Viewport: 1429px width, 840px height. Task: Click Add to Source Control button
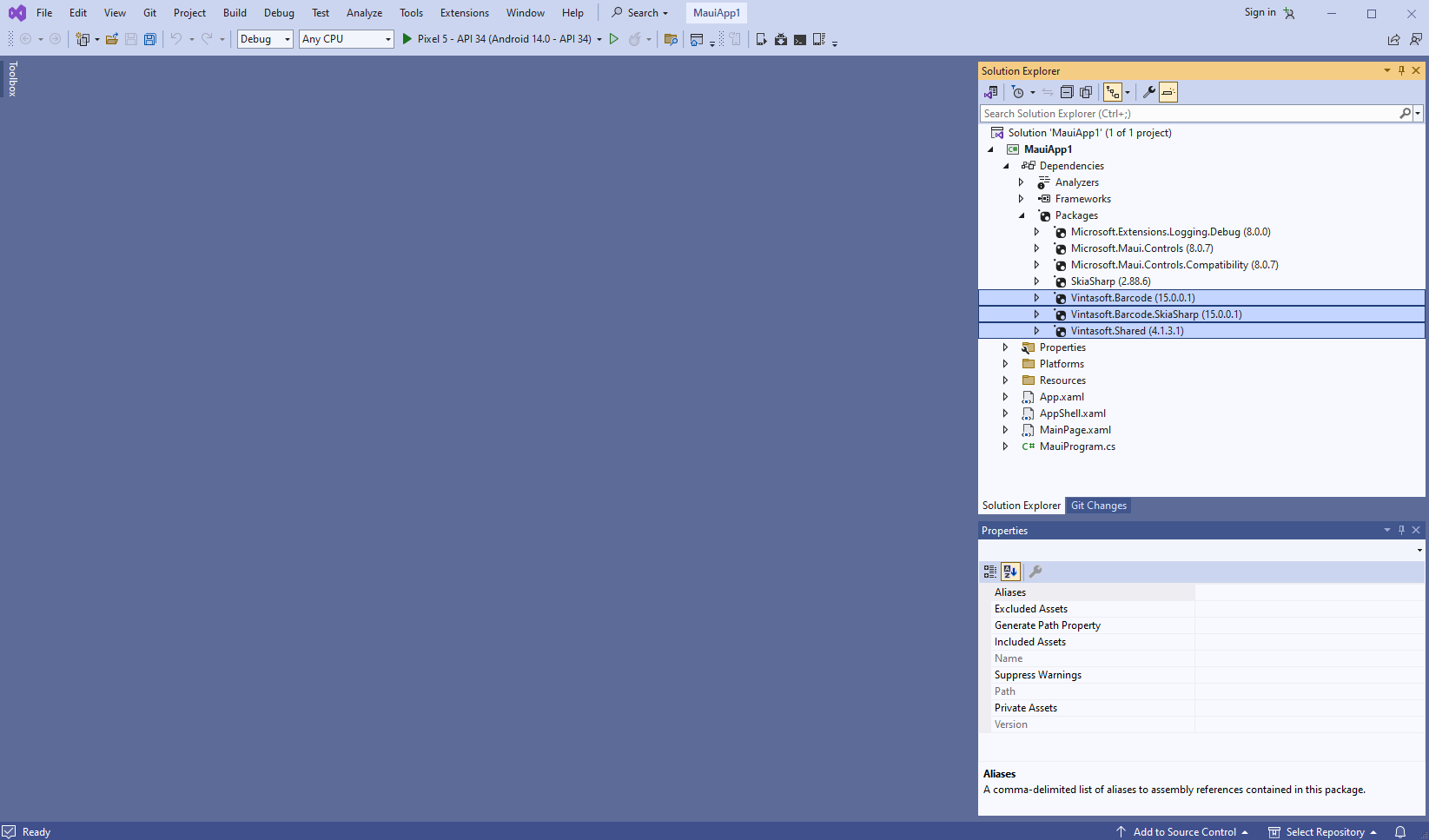[x=1183, y=831]
